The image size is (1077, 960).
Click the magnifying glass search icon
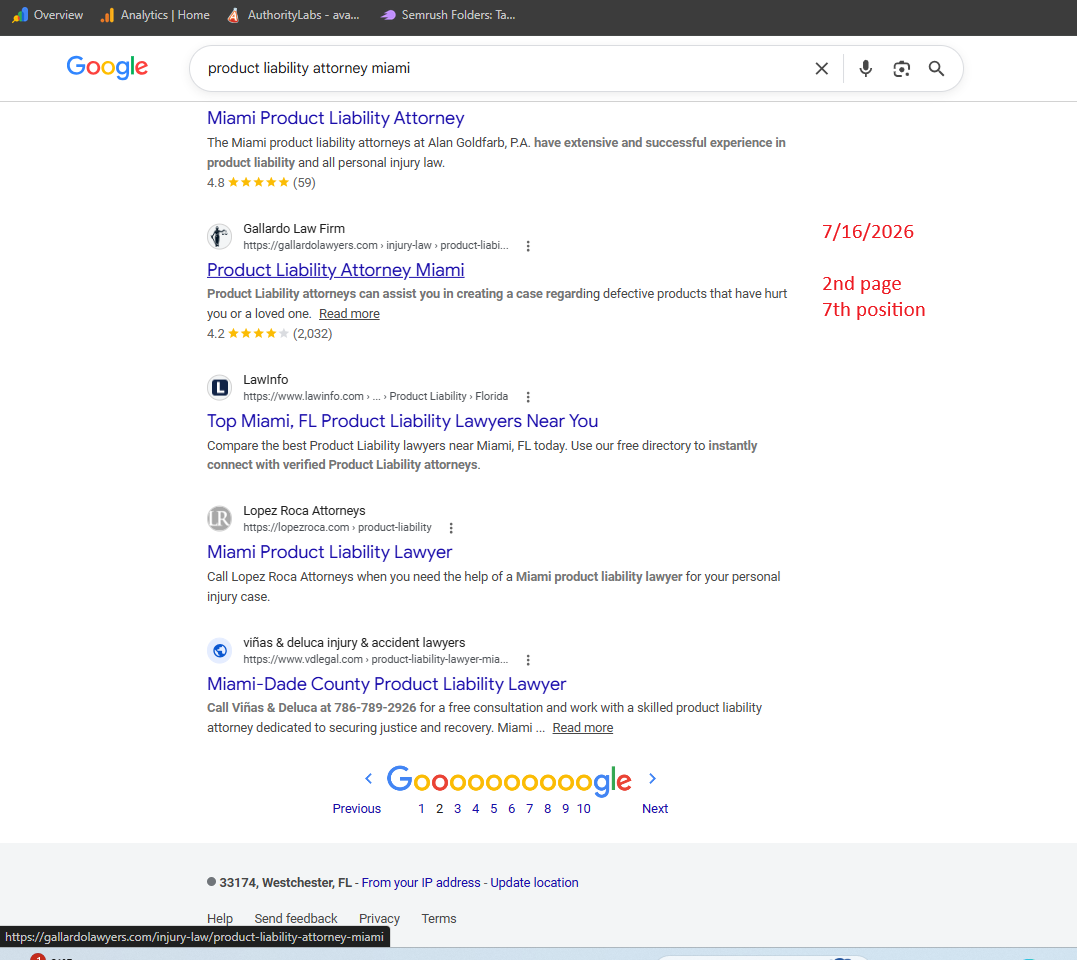pos(936,69)
